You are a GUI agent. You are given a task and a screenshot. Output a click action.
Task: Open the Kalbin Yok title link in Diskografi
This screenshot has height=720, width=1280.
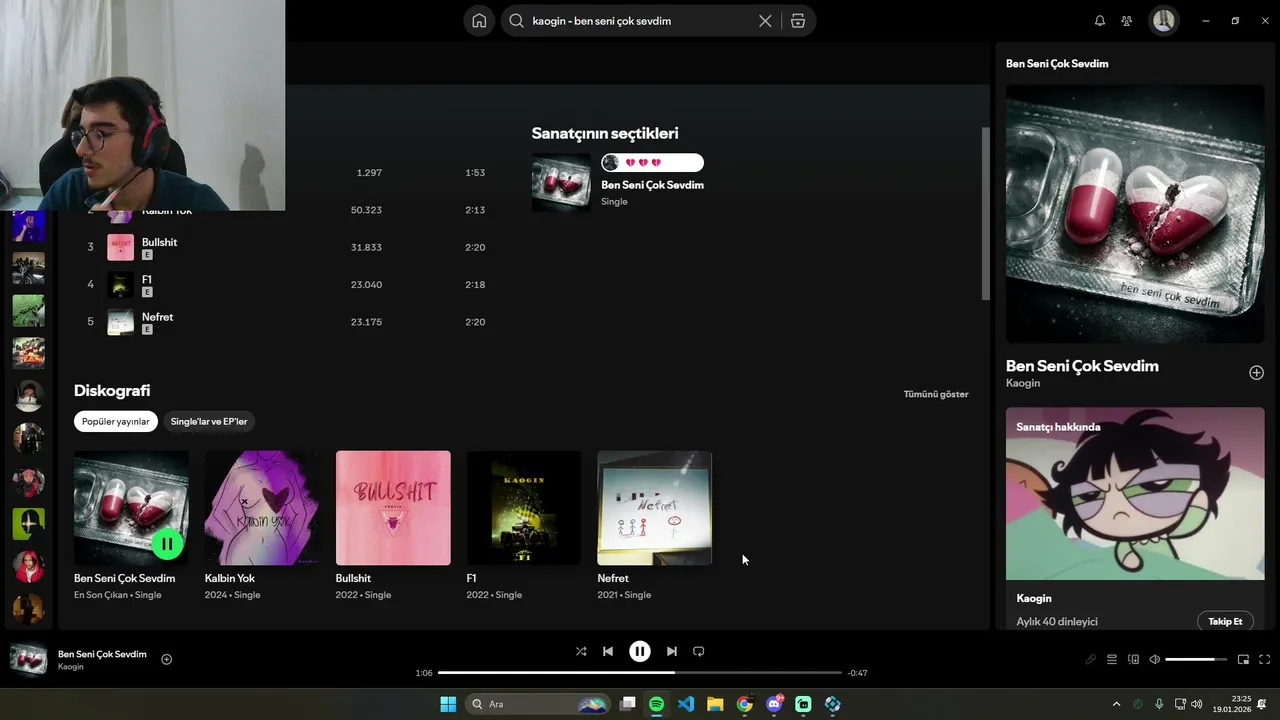[230, 578]
